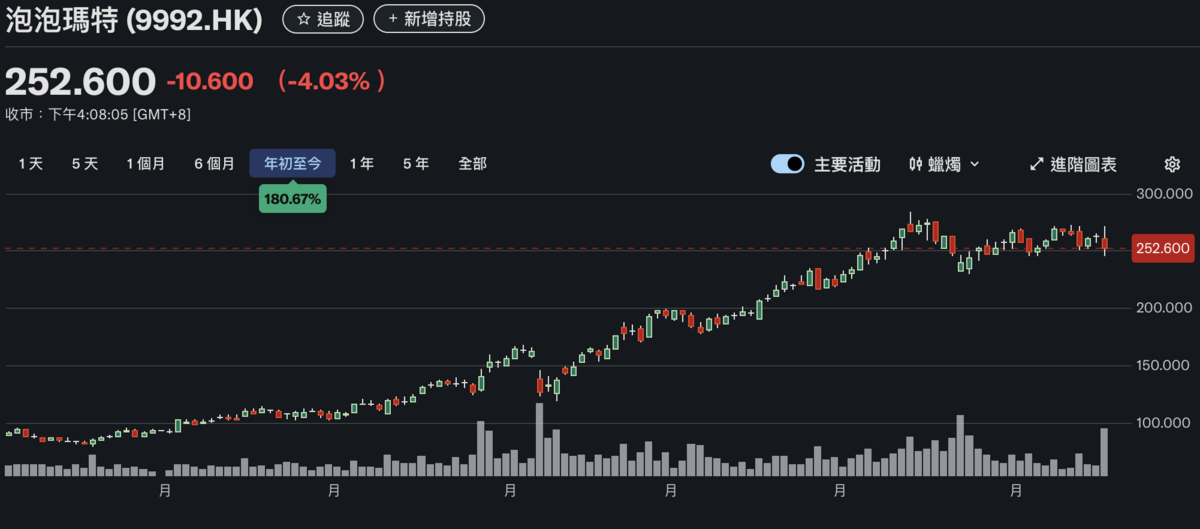Switch to the 1個月 range

(x=146, y=164)
